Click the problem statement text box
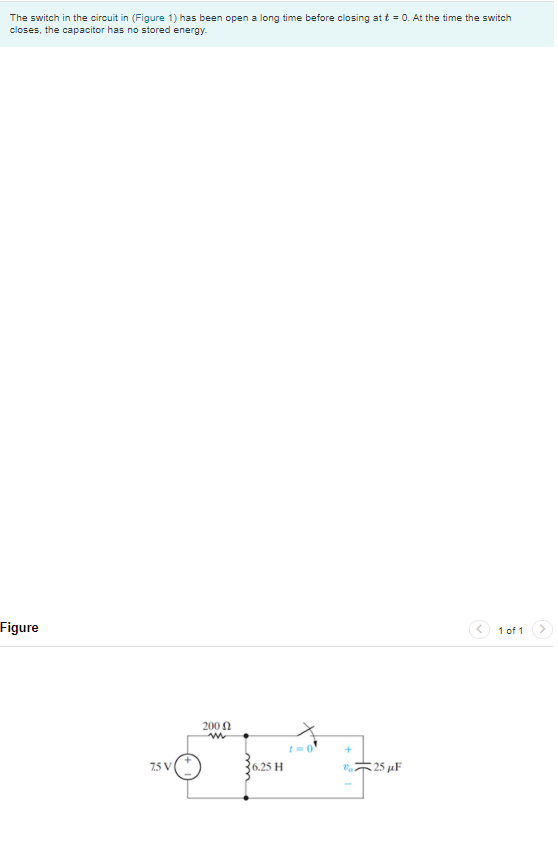Viewport: 558px width, 841px height. click(277, 24)
